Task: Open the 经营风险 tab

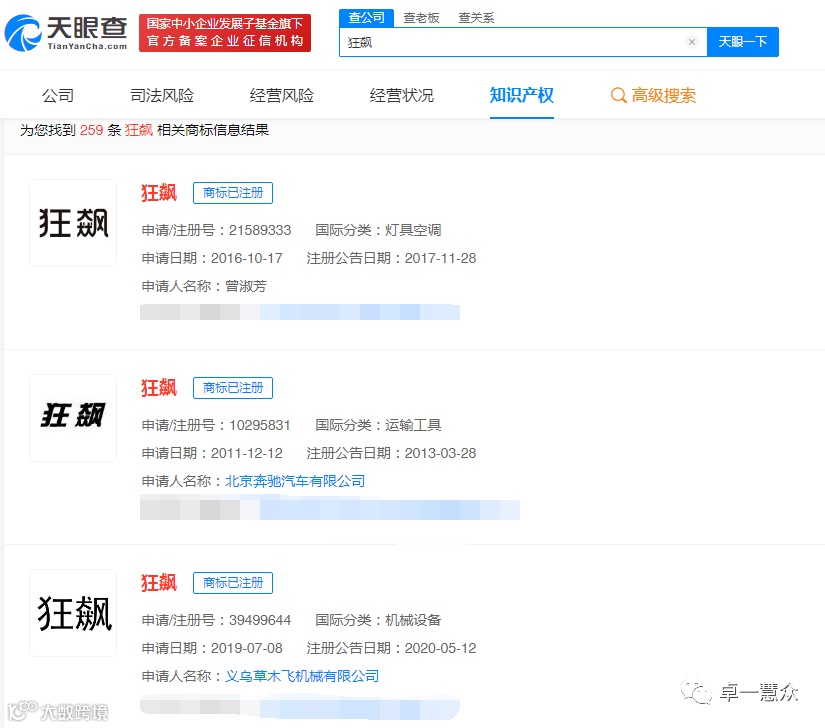Action: click(x=281, y=96)
